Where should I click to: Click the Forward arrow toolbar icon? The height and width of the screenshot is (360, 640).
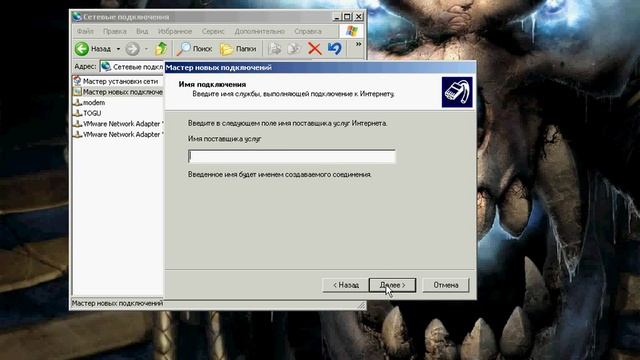click(x=132, y=49)
